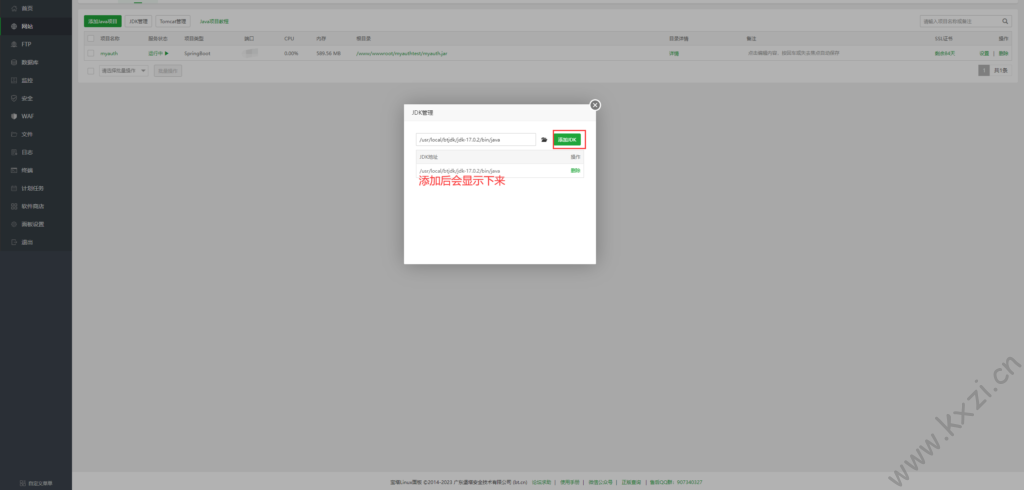Screen dimensions: 1024x490
Task: Delete the listed jdk-17.0.2 entry
Action: point(575,171)
